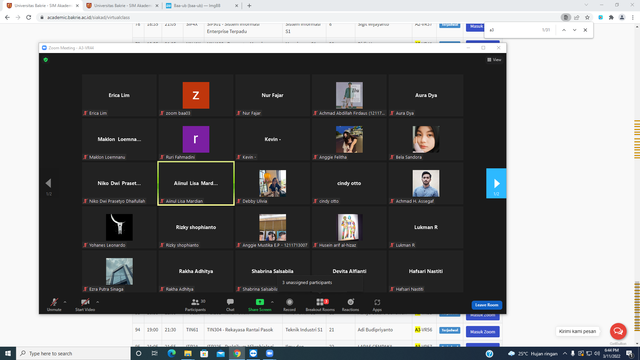This screenshot has width=640, height=360.
Task: Click the weather Hujan ringan widget
Action: point(533,353)
